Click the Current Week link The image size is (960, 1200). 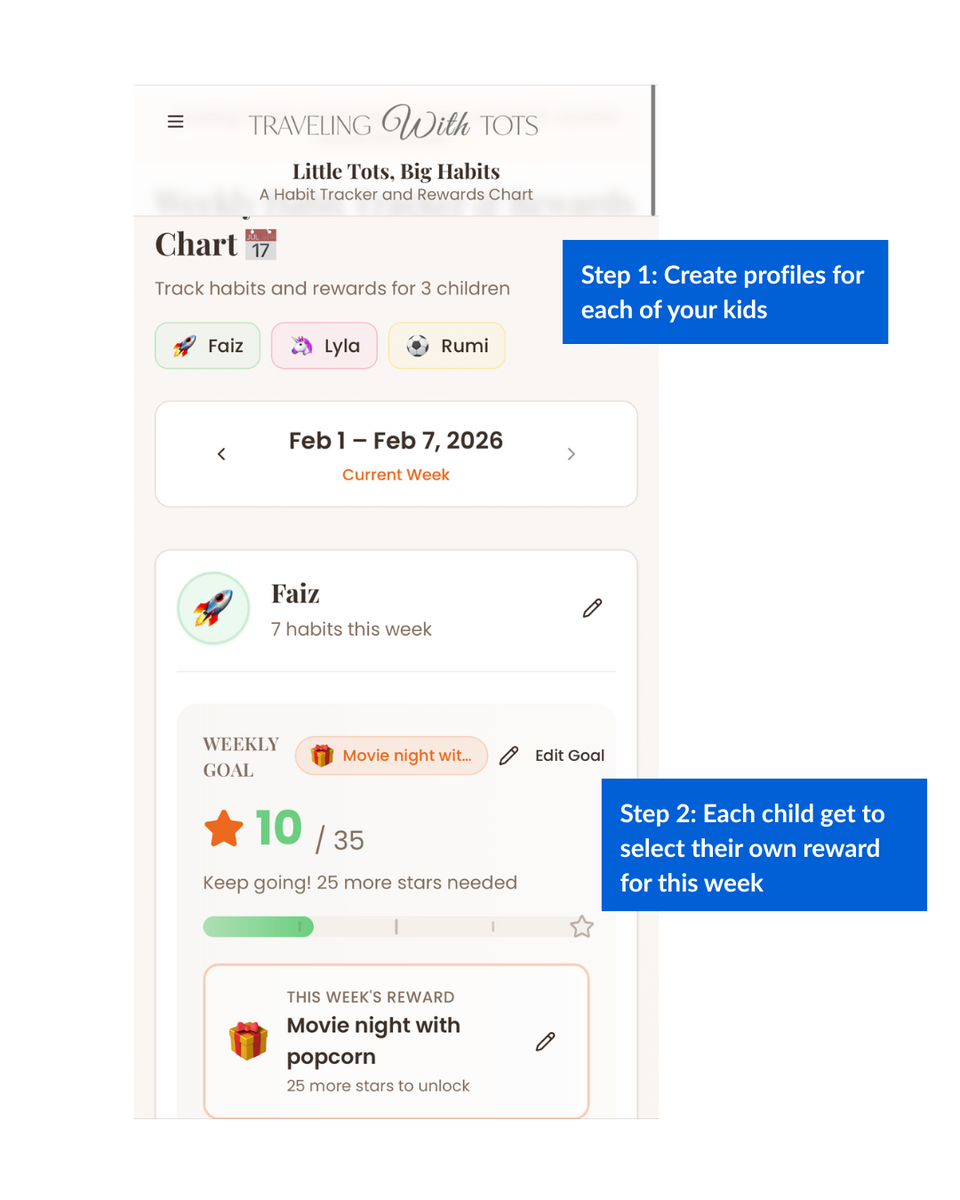coord(396,474)
